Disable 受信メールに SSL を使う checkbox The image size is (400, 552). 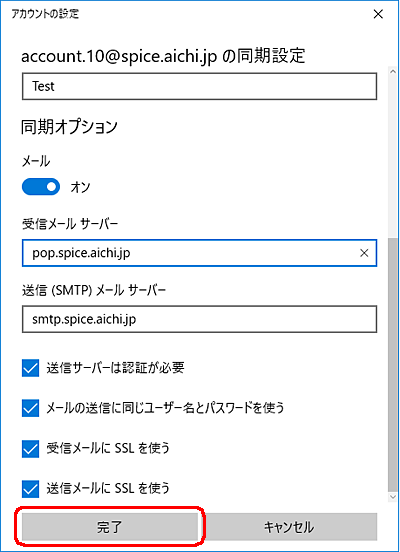[31, 448]
